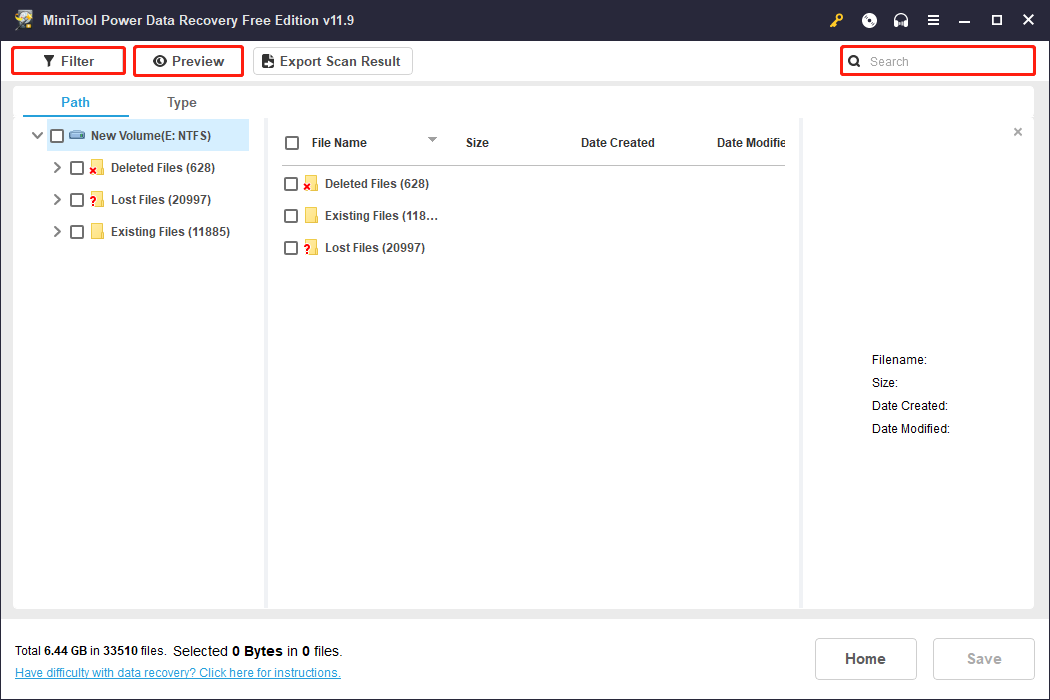Open the Filter options
This screenshot has height=700, width=1050.
[x=68, y=61]
